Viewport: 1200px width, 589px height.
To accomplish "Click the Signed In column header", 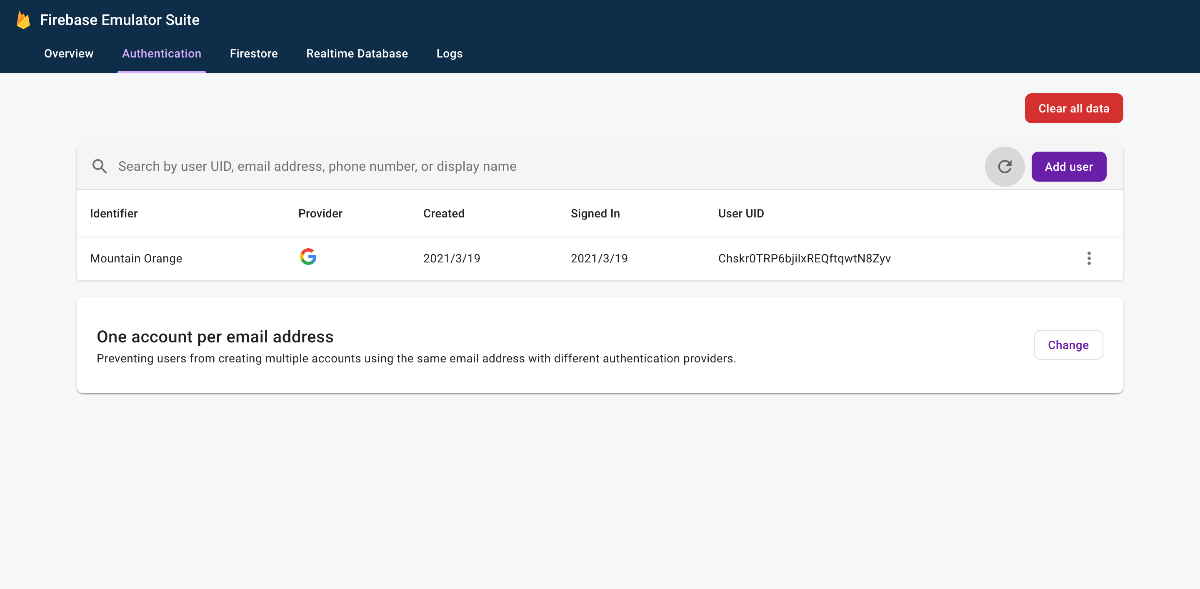I will click(x=596, y=214).
